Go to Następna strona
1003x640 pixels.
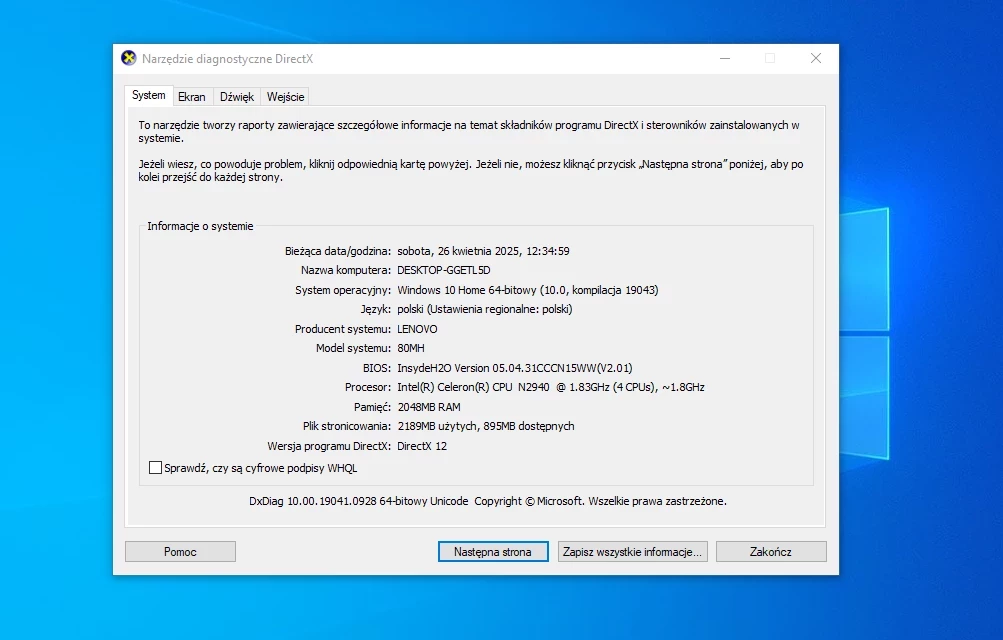tap(493, 552)
